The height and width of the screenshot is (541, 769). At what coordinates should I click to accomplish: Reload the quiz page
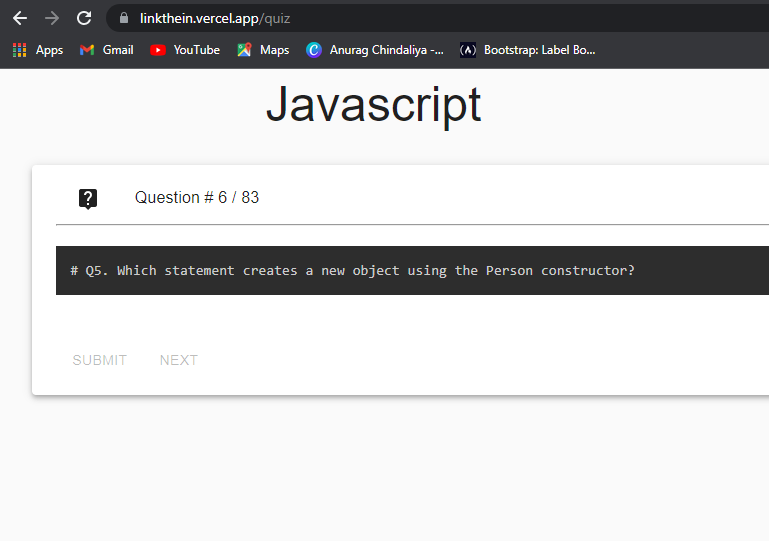tap(84, 19)
